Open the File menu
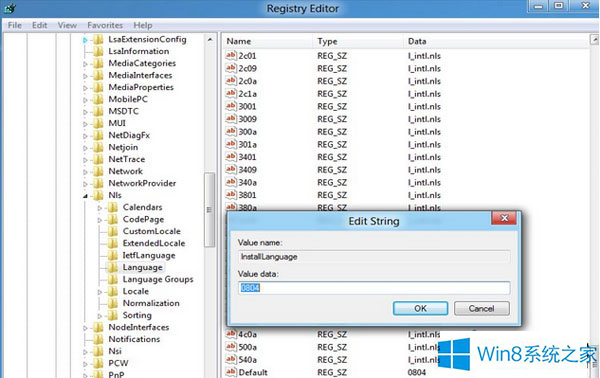600x378 pixels. [x=15, y=25]
